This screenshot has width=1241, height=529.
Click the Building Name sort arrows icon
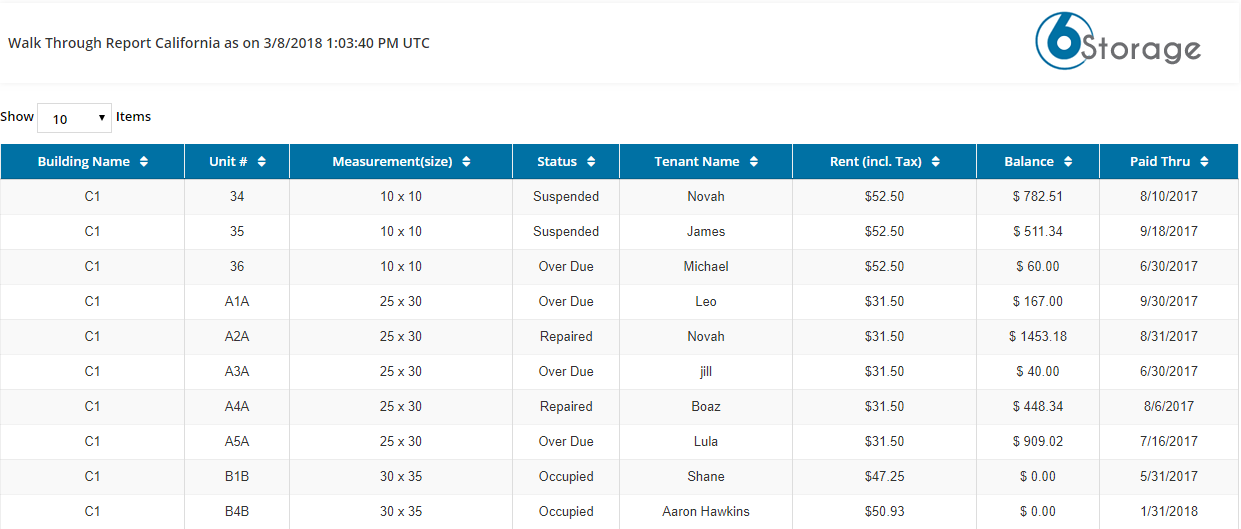coord(144,162)
